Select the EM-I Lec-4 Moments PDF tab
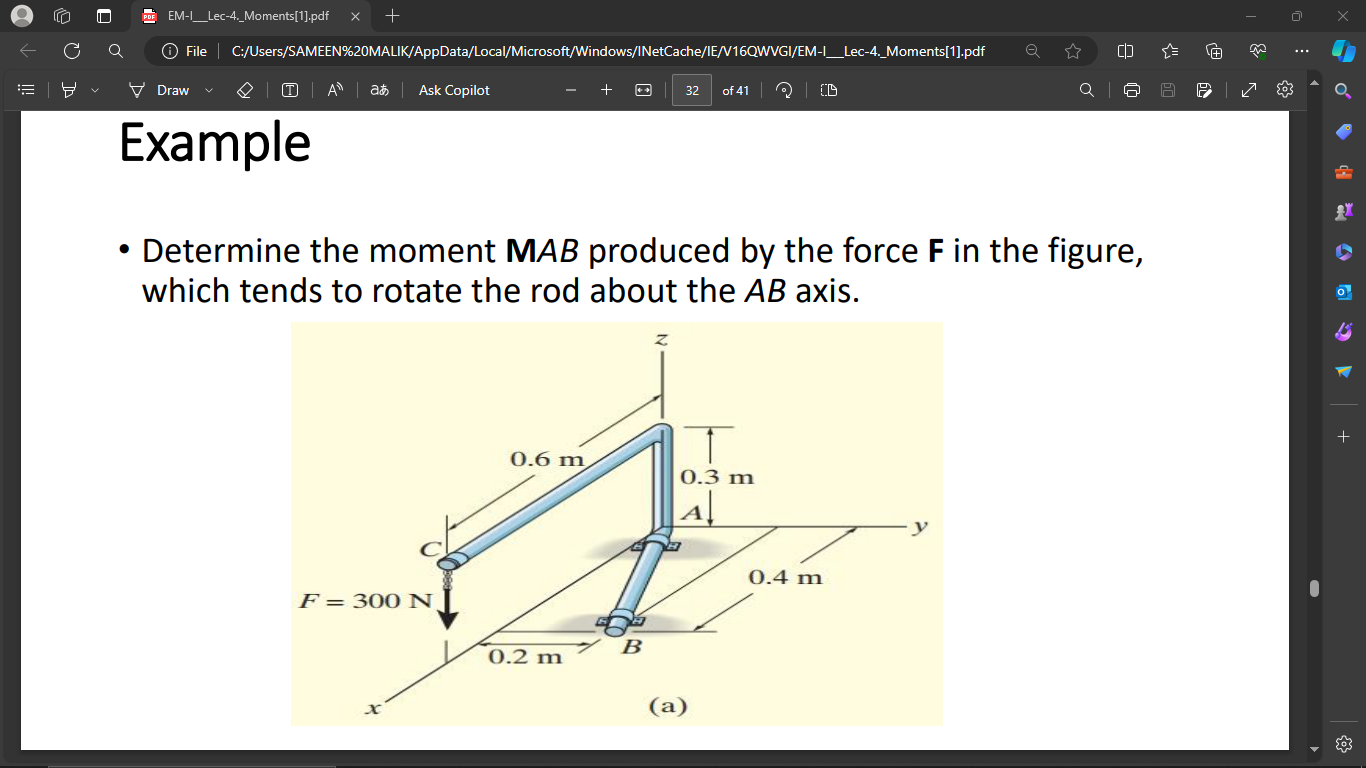Screen dimensions: 1366x768 [244, 16]
